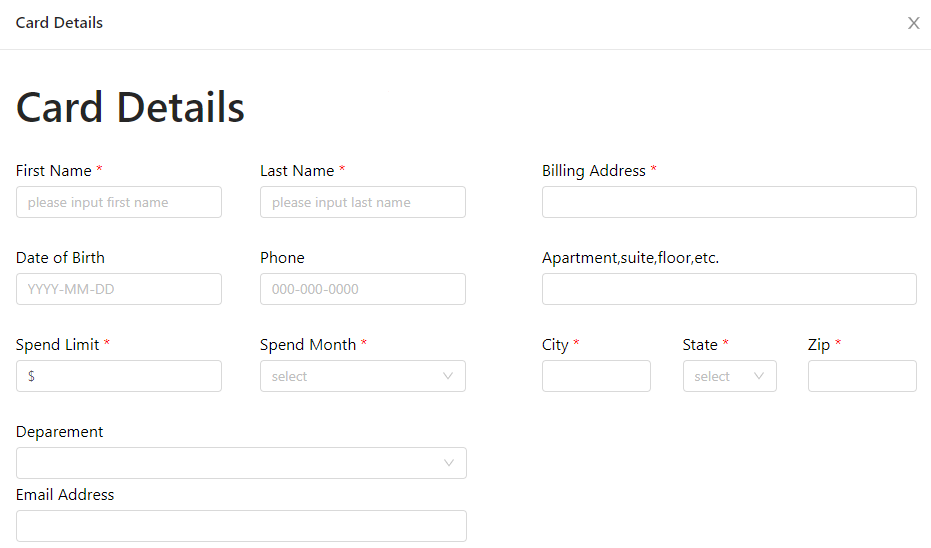Open the Spend Month select dropdown
Image resolution: width=931 pixels, height=548 pixels.
[362, 376]
